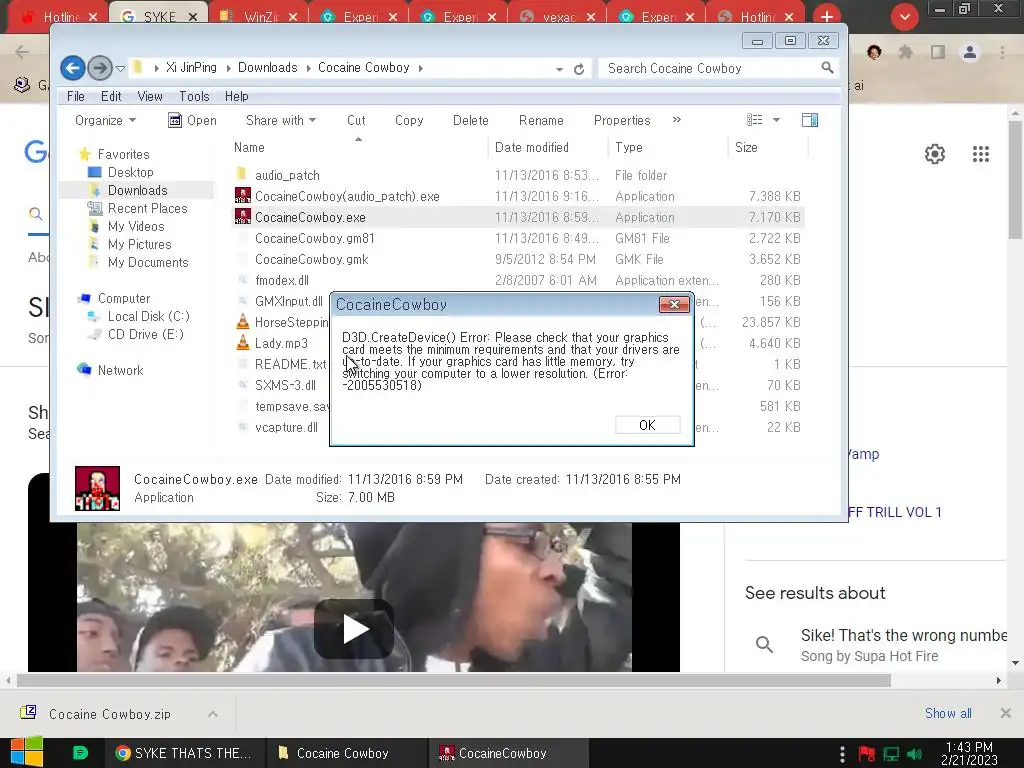Open the View menu
The height and width of the screenshot is (768, 1024).
point(150,96)
